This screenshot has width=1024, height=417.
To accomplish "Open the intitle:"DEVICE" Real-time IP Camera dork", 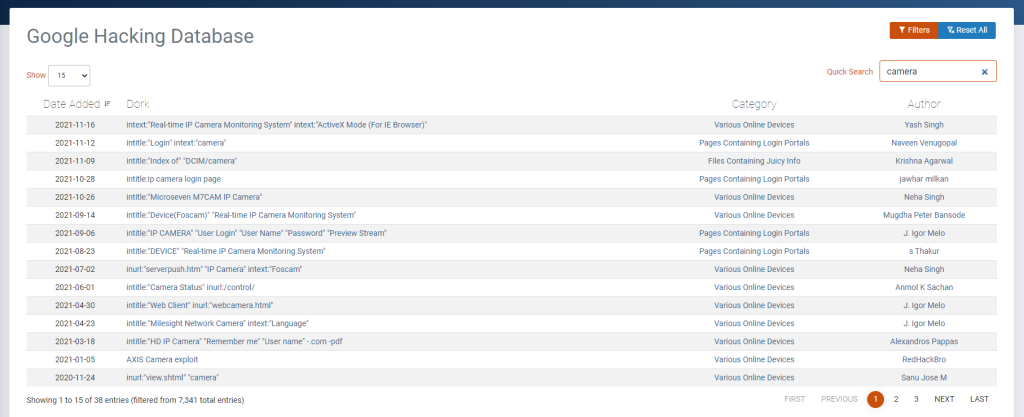I will (225, 251).
